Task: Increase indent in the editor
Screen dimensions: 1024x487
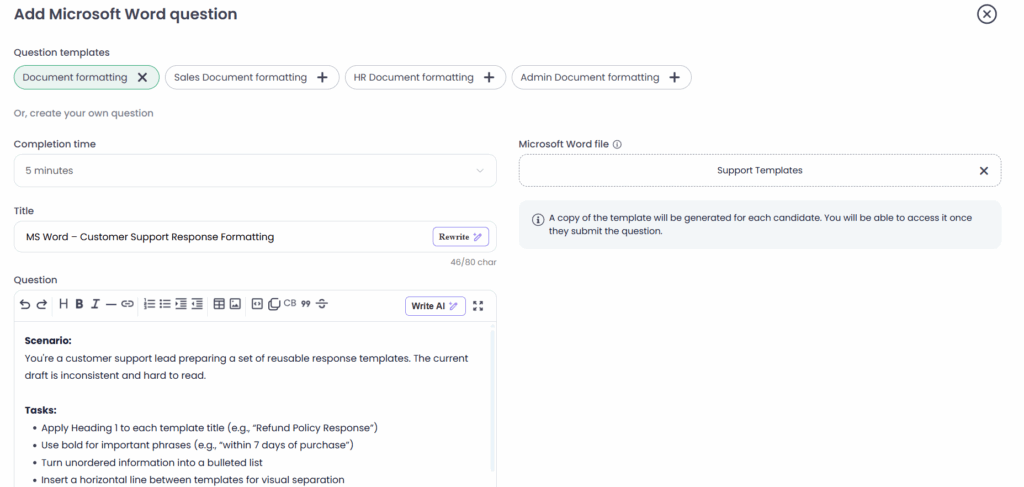Action: pos(181,304)
